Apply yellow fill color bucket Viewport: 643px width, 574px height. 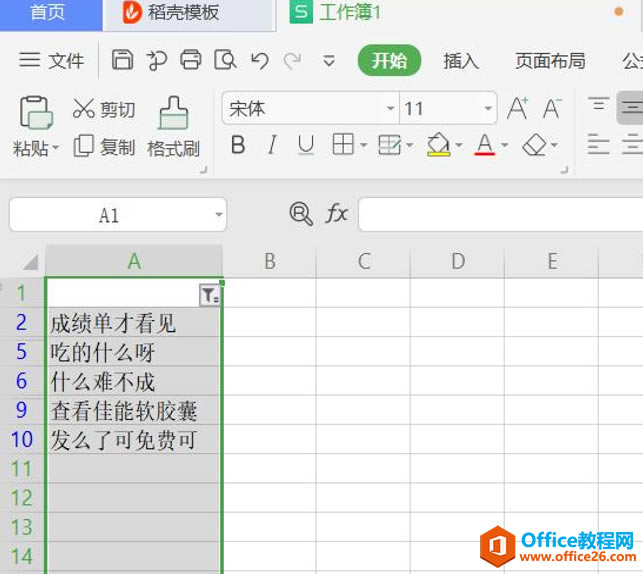point(438,144)
